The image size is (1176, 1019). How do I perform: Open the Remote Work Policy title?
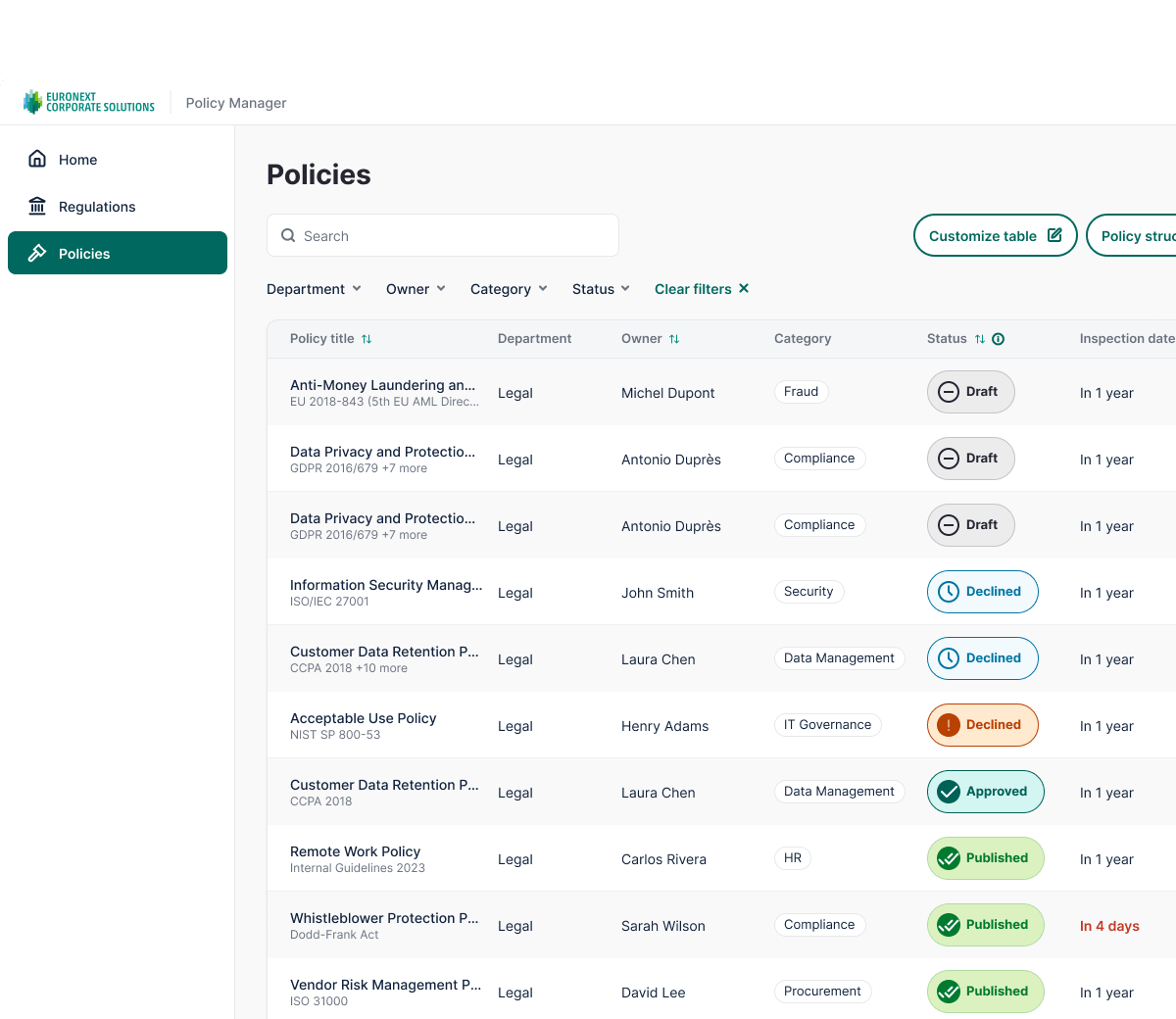coord(355,851)
